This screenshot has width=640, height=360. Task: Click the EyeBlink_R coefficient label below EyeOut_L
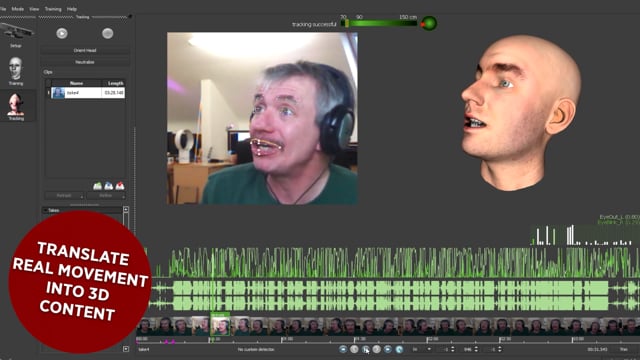(618, 222)
